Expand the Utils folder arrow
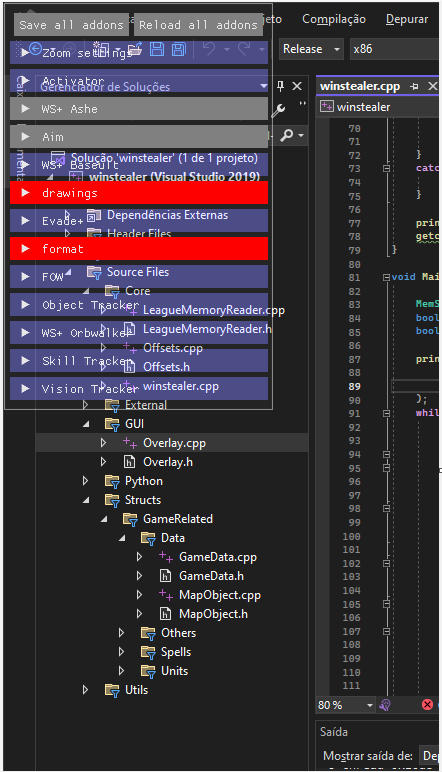The height and width of the screenshot is (772, 442). point(86,690)
